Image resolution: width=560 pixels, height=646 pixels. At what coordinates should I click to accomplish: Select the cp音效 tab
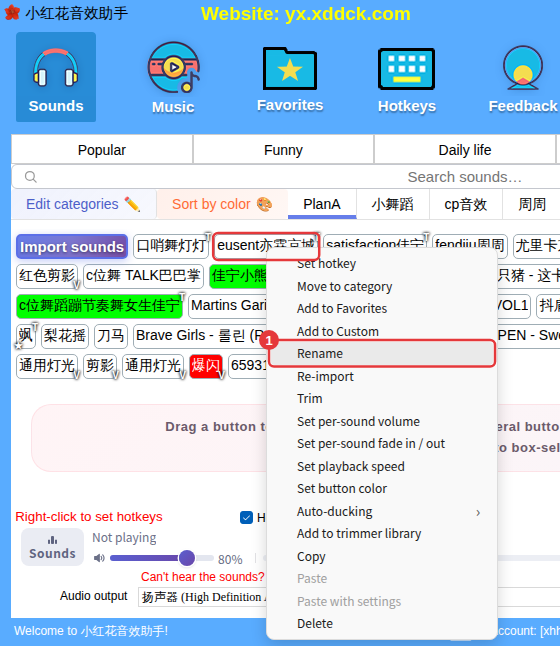point(466,204)
